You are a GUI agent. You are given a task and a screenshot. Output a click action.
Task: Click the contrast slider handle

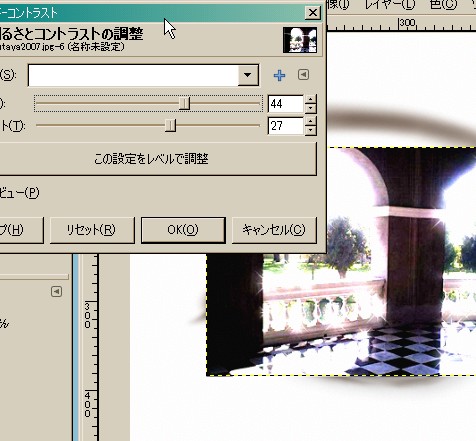pos(170,126)
